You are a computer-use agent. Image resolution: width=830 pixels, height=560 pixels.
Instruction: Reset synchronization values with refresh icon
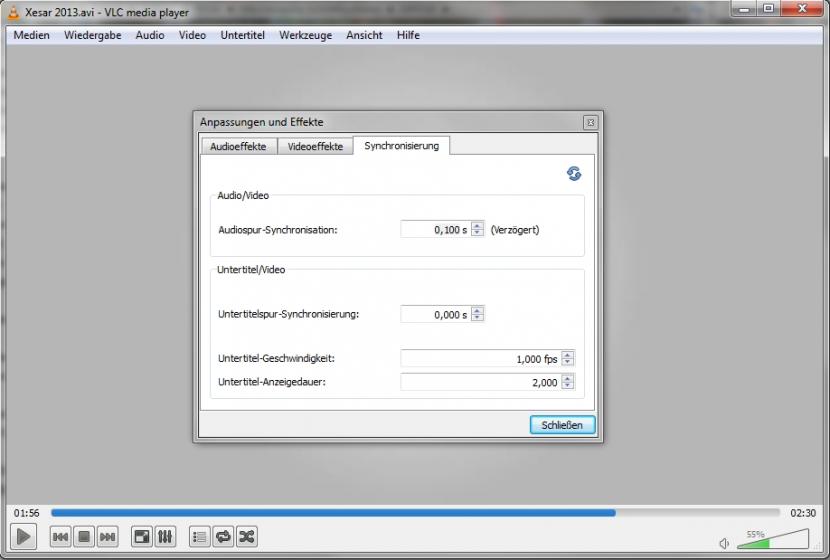(x=574, y=173)
